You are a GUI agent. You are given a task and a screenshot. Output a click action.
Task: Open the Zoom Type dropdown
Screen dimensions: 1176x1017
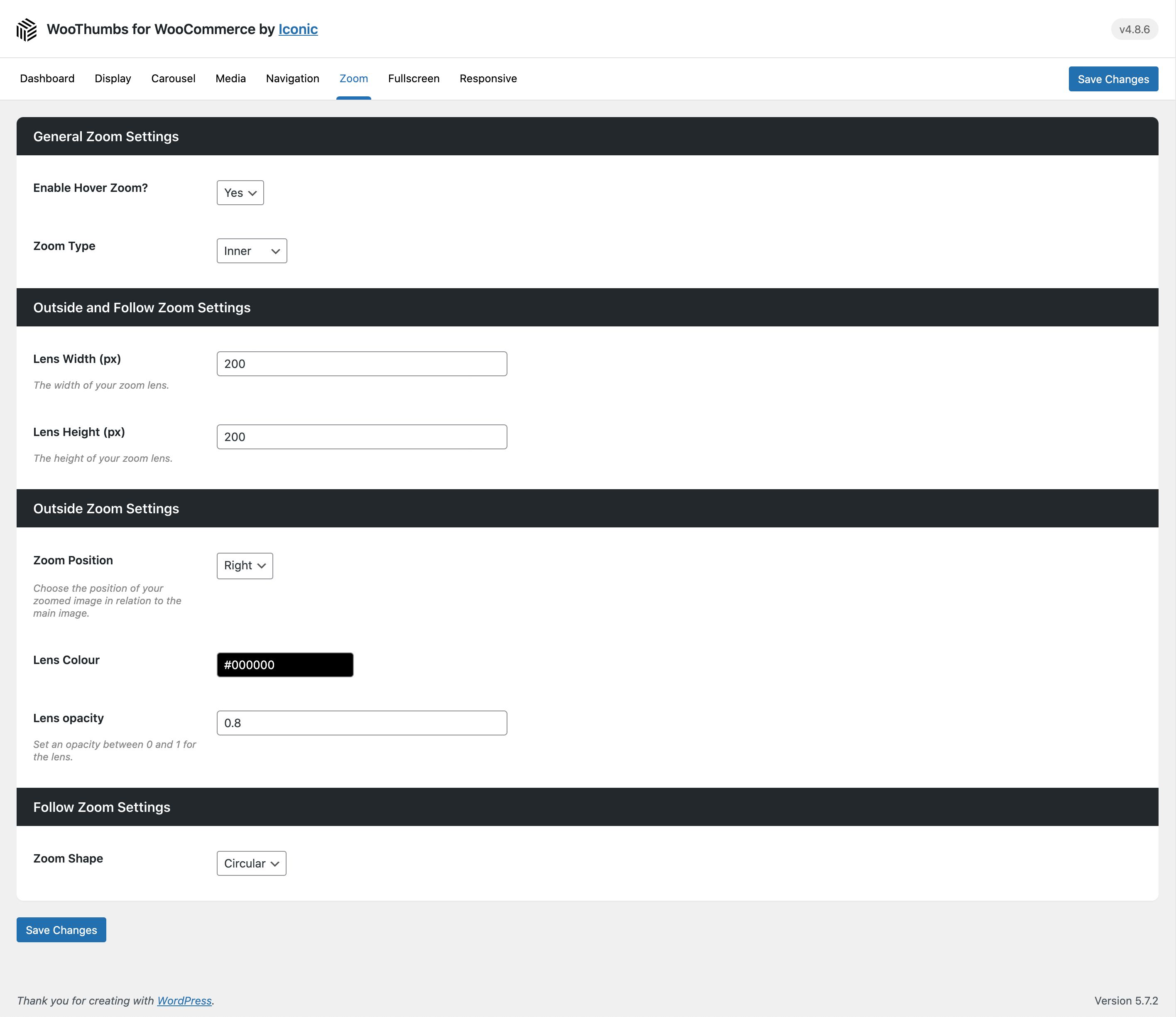tap(251, 251)
